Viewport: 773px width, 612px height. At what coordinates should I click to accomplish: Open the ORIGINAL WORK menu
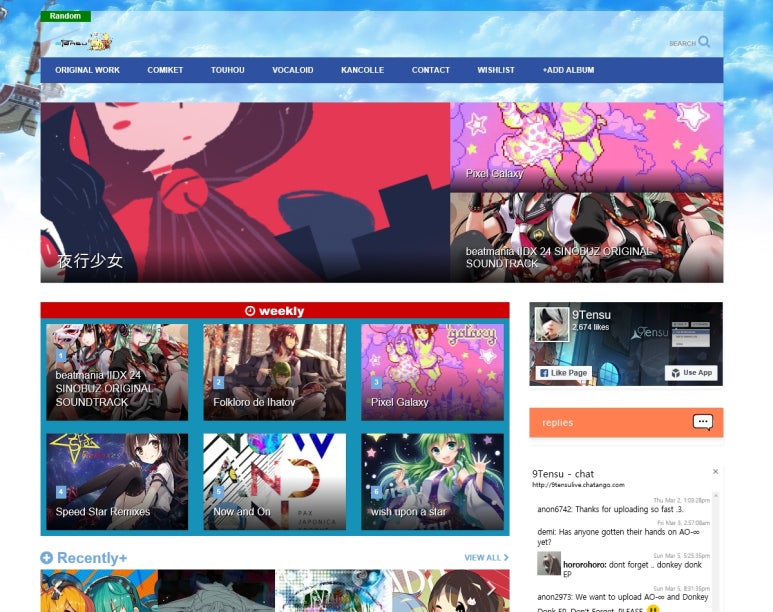[x=87, y=70]
